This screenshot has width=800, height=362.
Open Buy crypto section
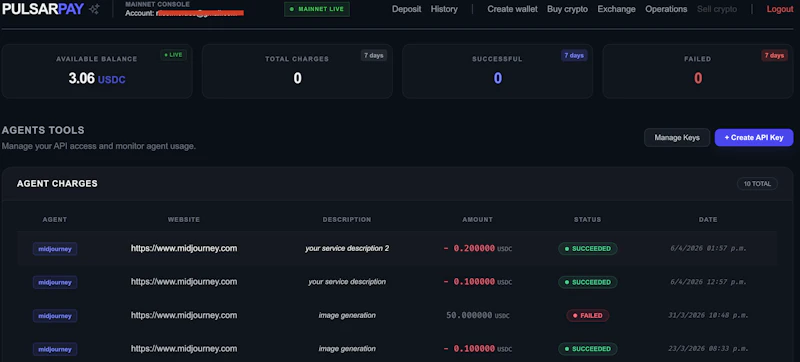pos(567,9)
